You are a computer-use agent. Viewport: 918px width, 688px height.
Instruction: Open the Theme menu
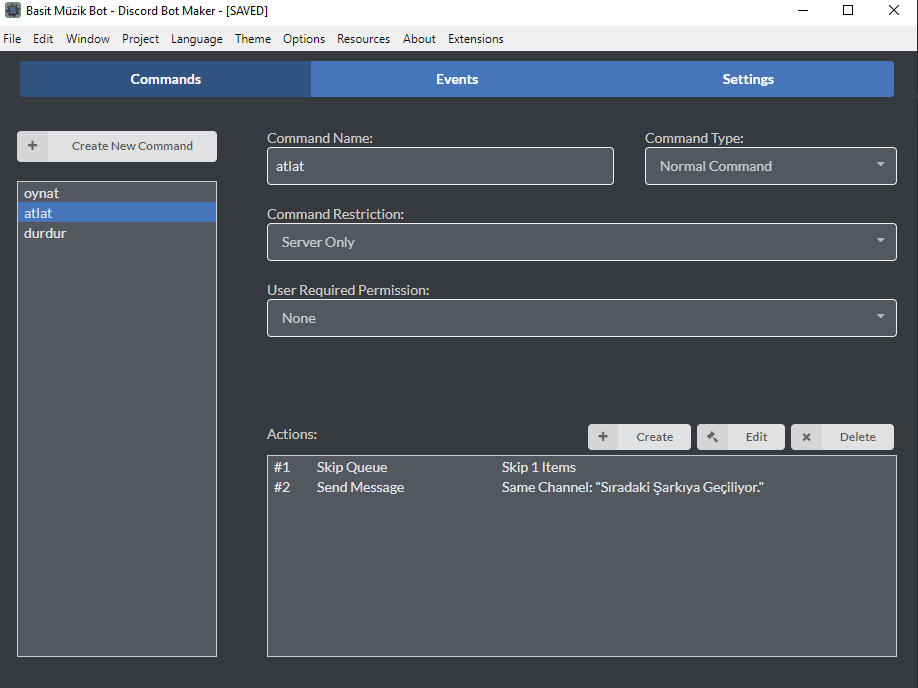point(253,39)
